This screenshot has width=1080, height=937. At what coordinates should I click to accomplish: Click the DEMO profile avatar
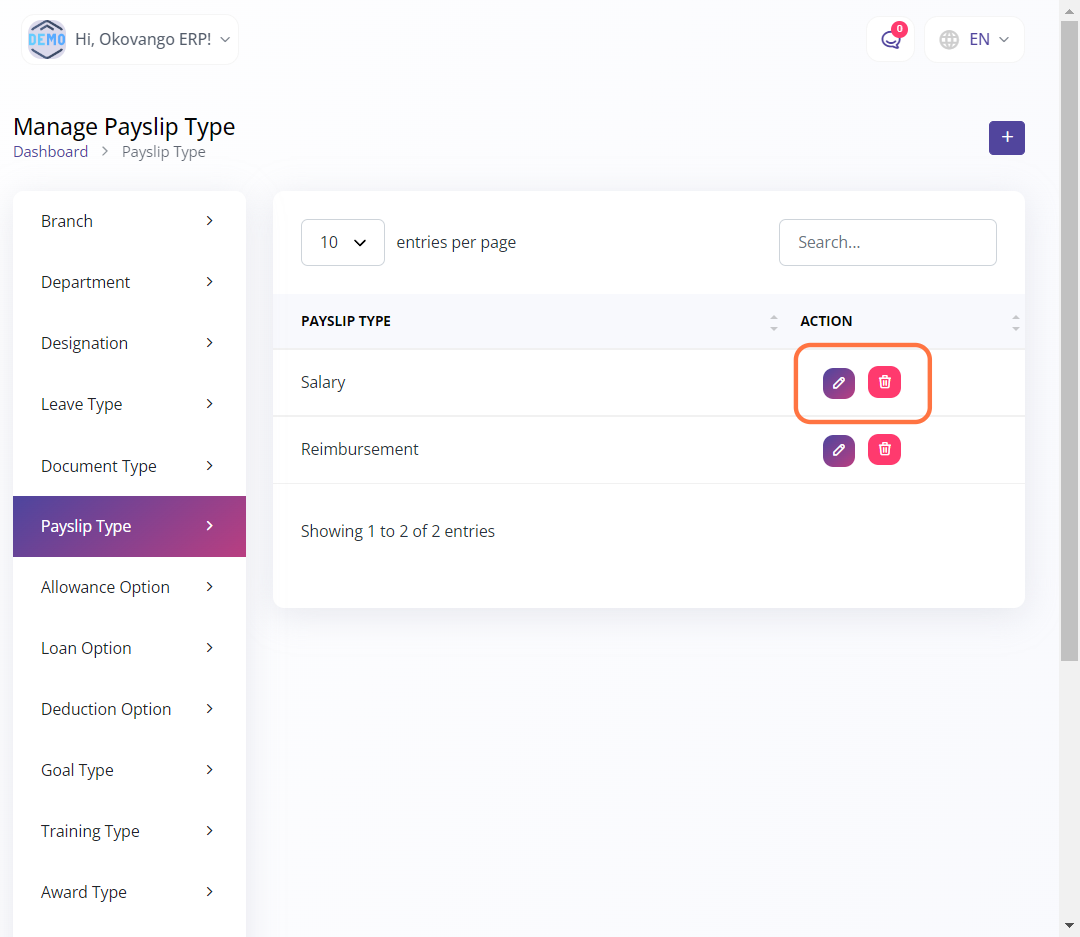point(47,40)
